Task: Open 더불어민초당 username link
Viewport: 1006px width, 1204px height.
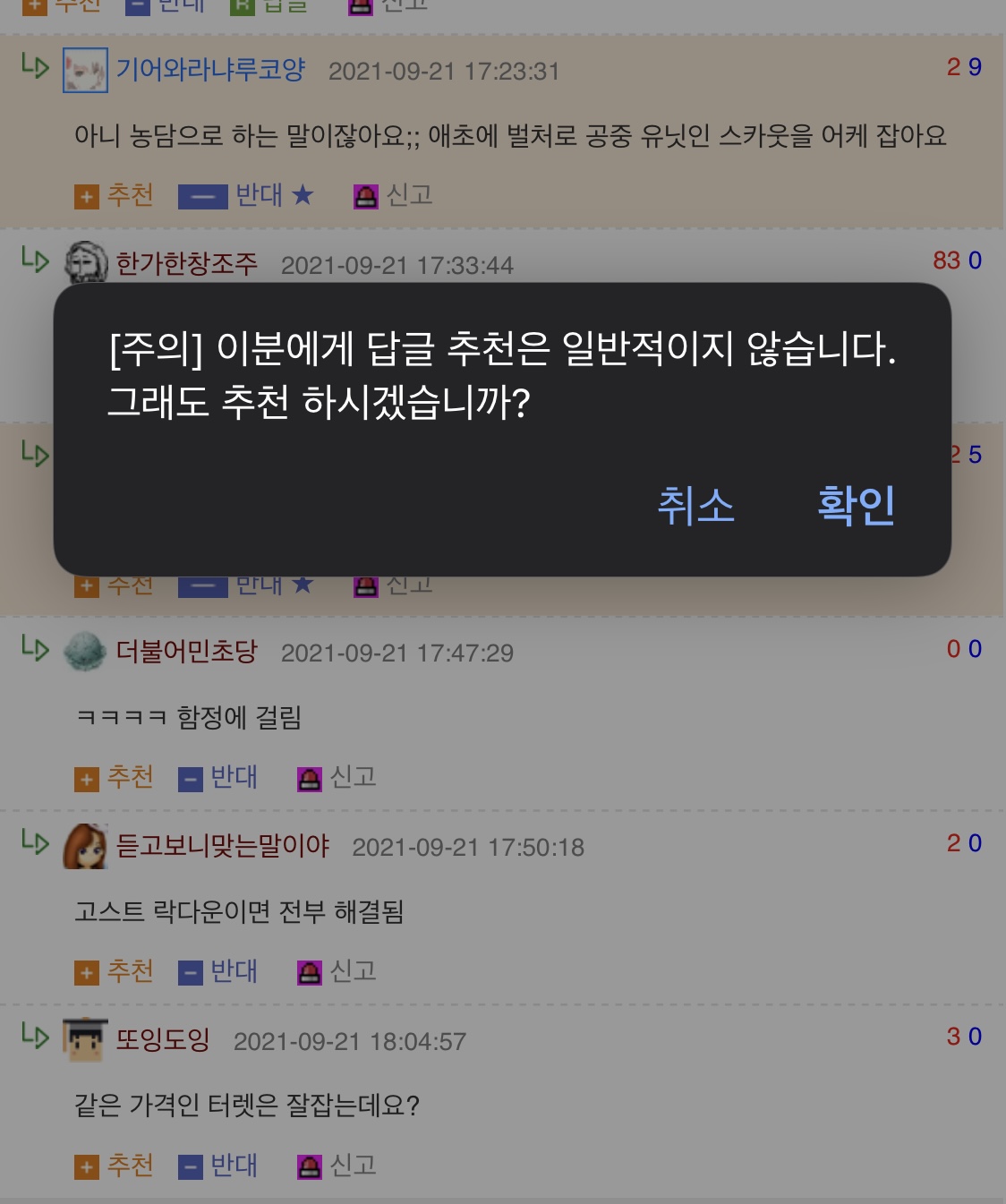Action: tap(187, 652)
